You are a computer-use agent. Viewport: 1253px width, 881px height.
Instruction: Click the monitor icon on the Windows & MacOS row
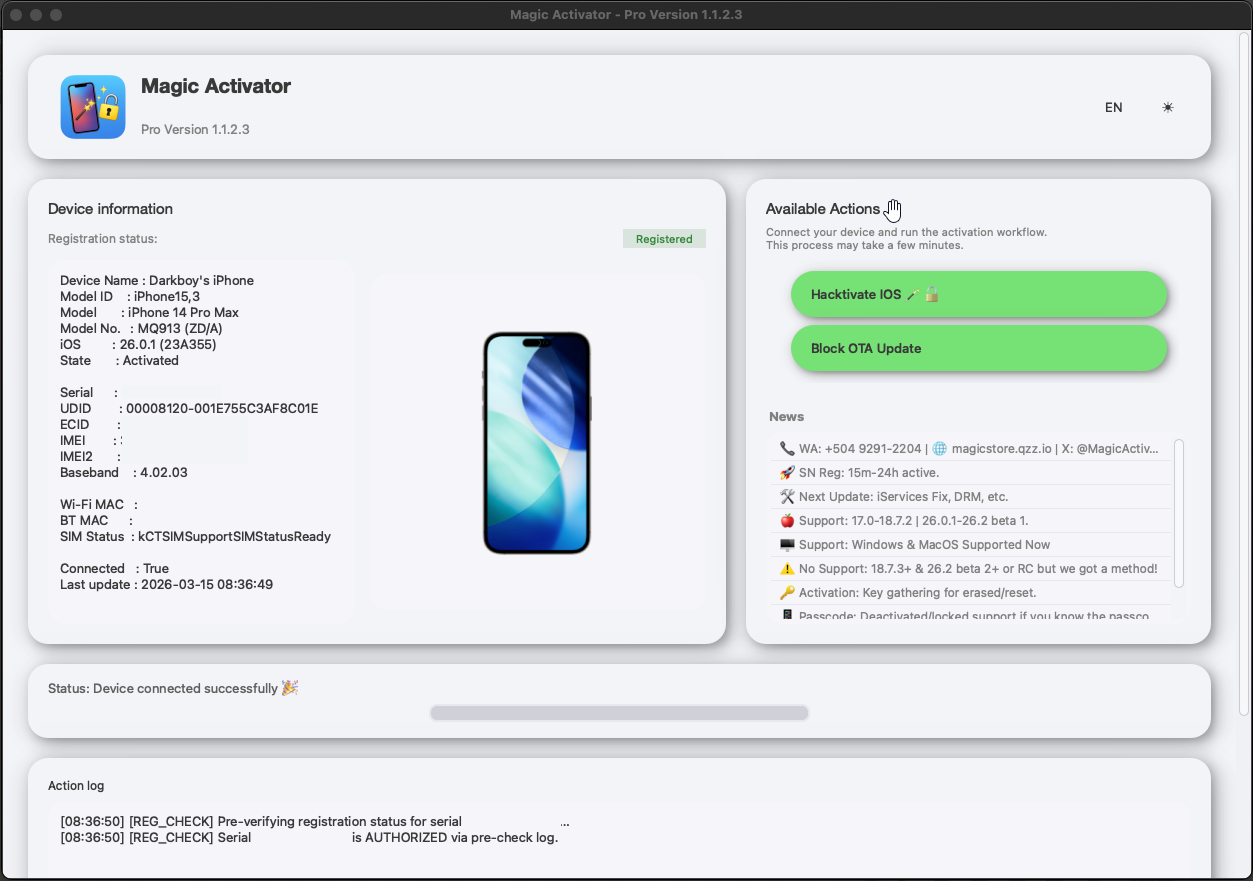pyautogui.click(x=786, y=544)
